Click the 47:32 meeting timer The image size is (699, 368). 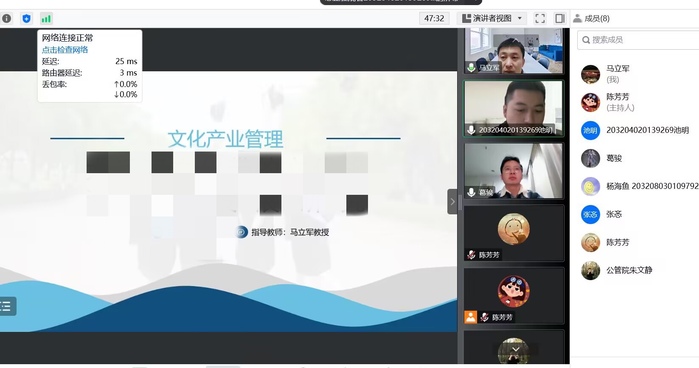434,18
